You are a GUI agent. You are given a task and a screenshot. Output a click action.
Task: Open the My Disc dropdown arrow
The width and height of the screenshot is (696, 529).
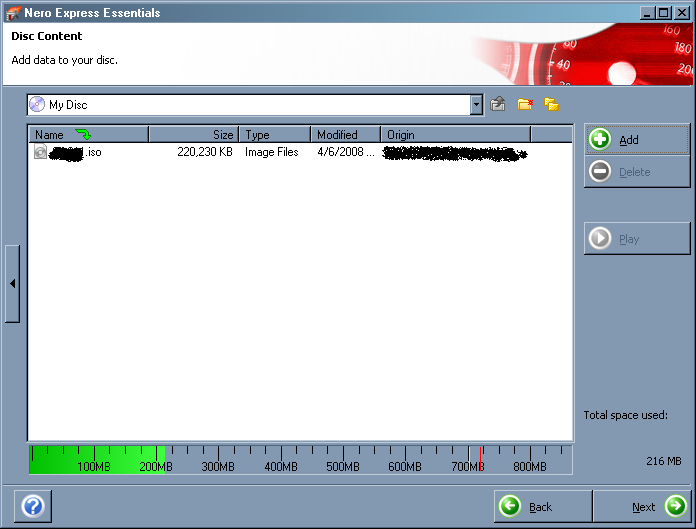point(476,105)
